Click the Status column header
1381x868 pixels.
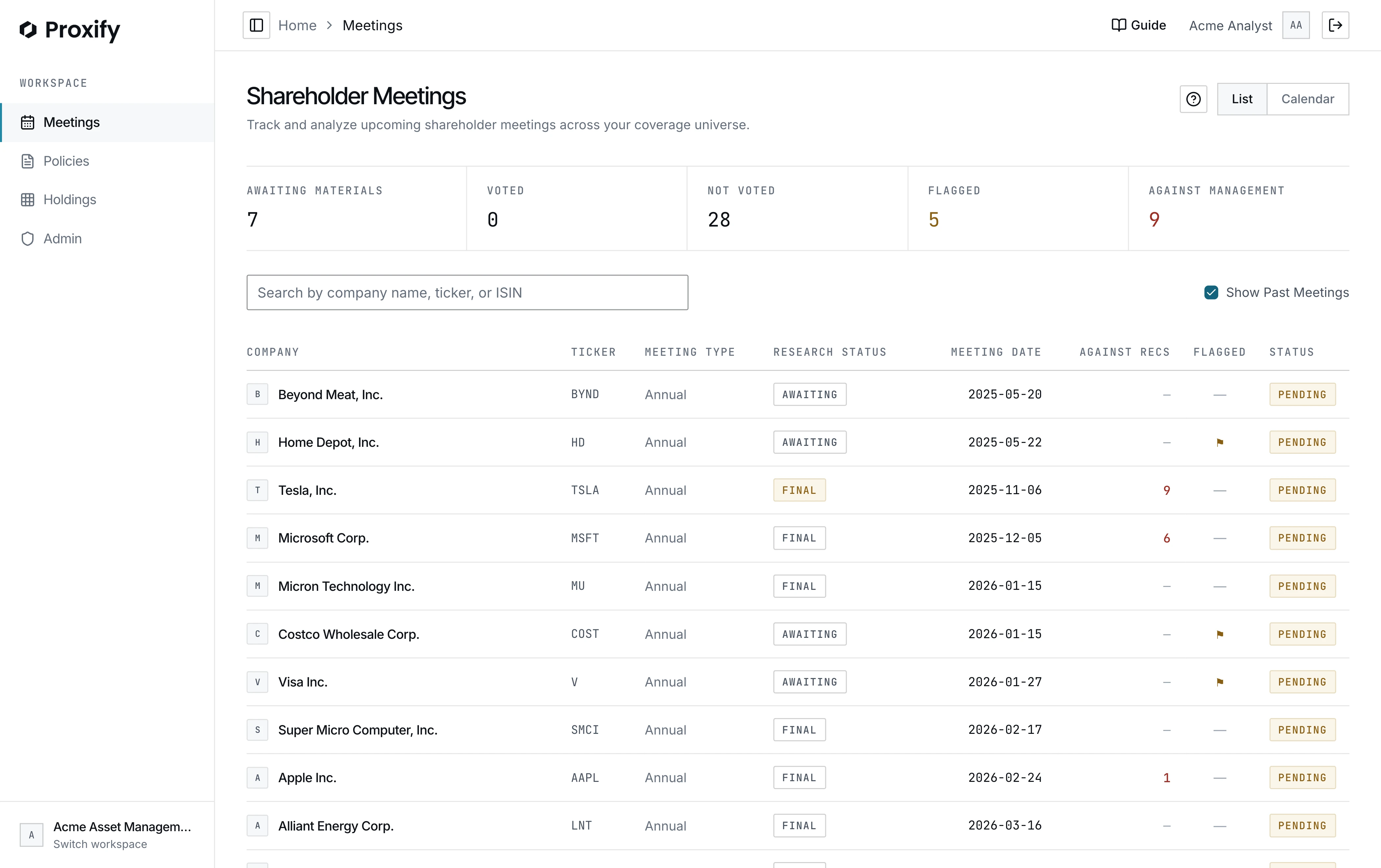click(x=1292, y=352)
